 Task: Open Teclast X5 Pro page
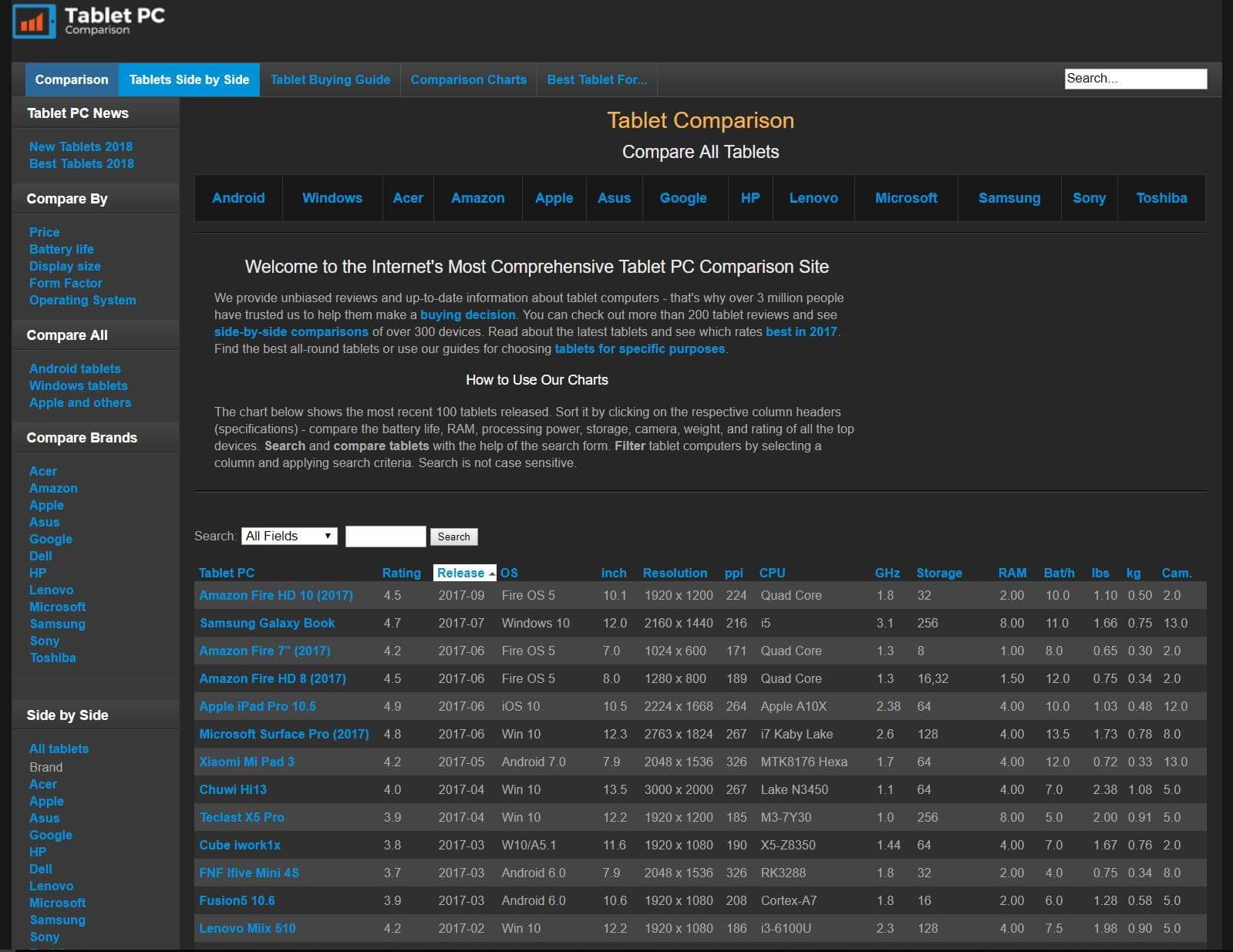click(241, 817)
